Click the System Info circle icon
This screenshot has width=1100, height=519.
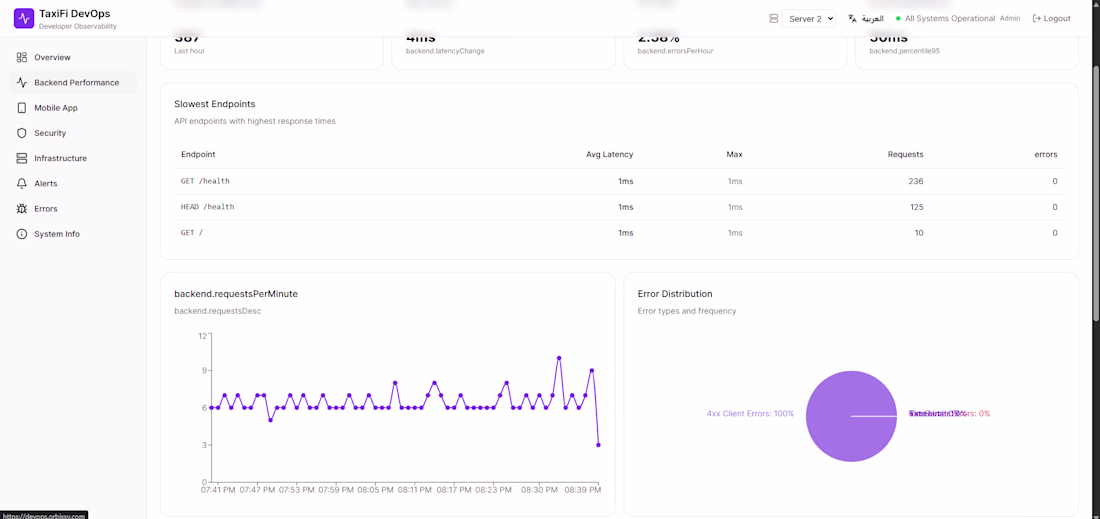(22, 234)
